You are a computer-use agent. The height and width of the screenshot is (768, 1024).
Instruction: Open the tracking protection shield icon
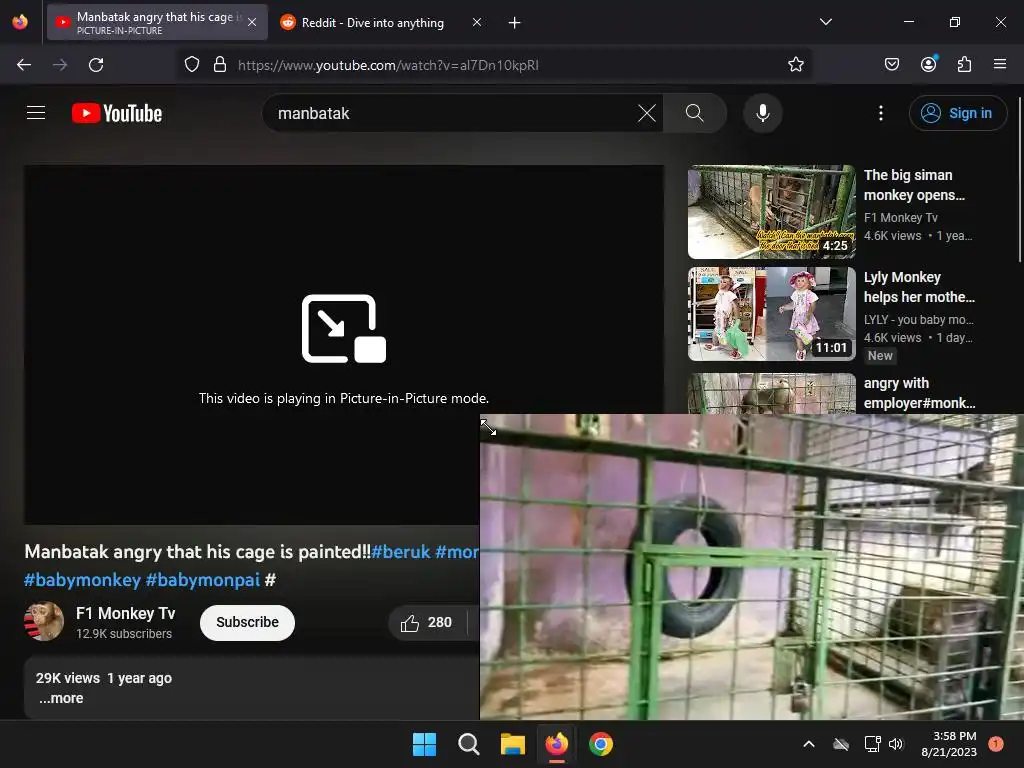click(x=191, y=65)
